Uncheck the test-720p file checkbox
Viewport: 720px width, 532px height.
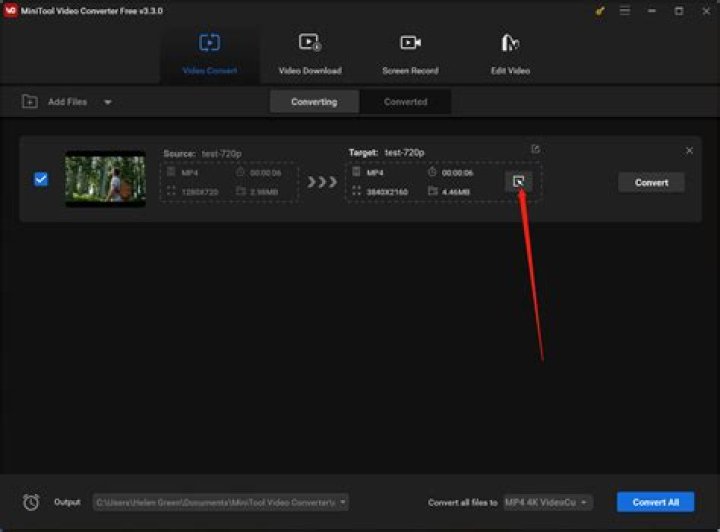[x=41, y=180]
